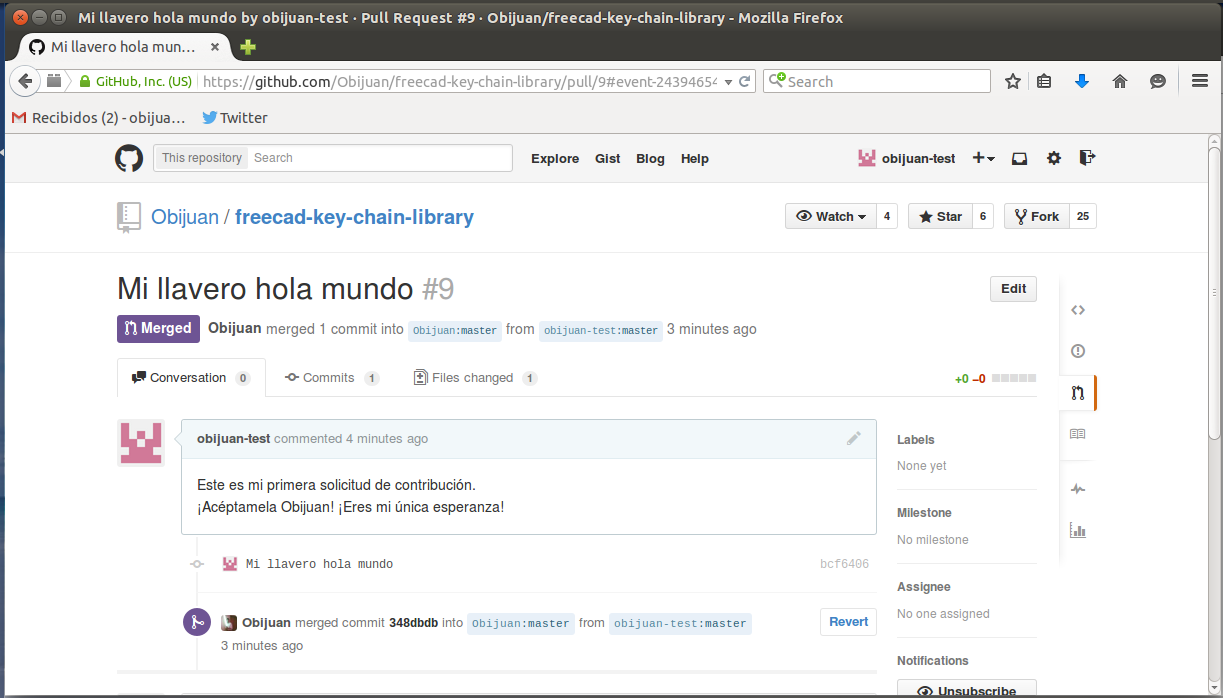The image size is (1223, 698).
Task: Switch to the Files changed tab
Action: tap(472, 378)
